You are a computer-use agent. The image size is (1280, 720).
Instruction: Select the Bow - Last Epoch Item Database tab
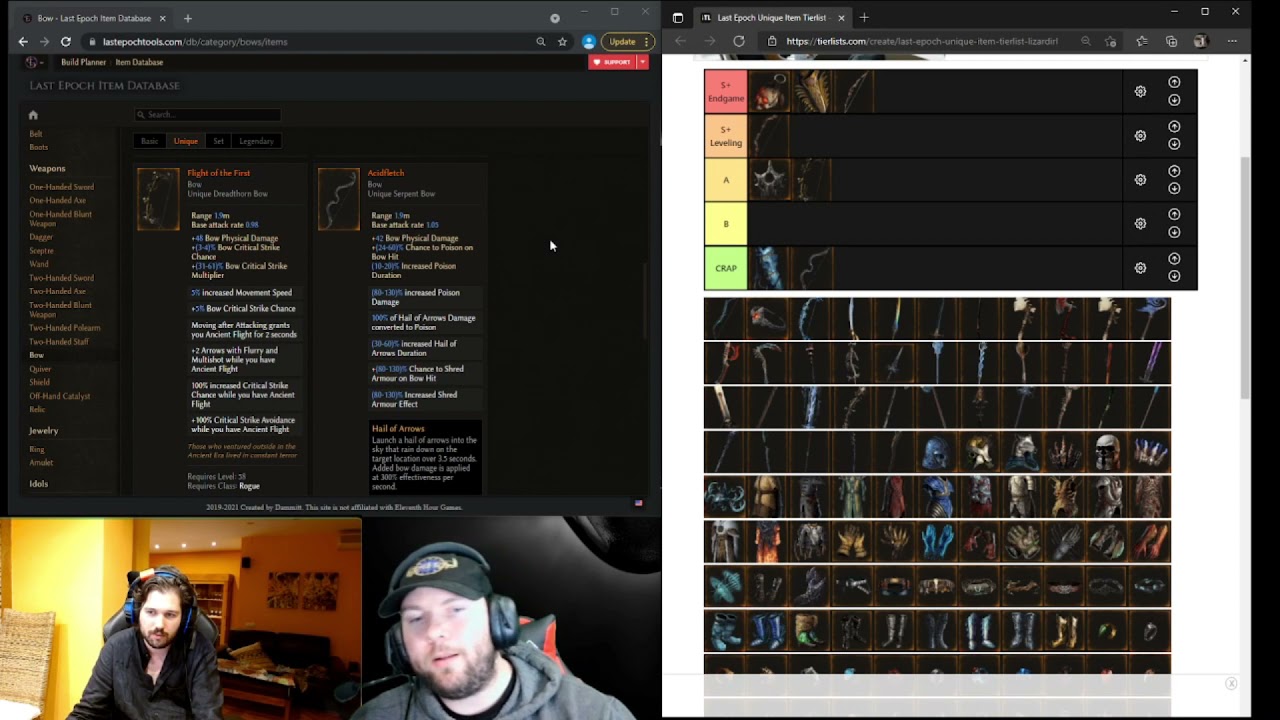tap(94, 18)
